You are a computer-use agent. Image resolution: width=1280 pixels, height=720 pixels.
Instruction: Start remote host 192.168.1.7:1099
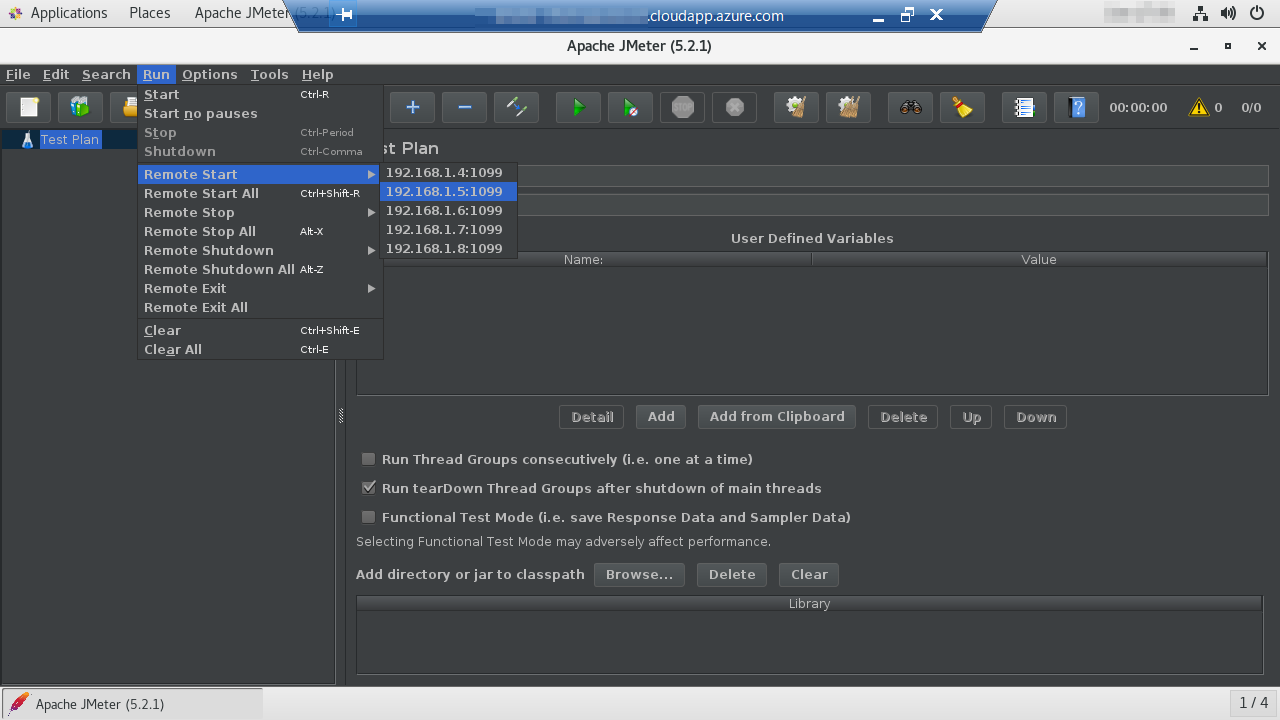(x=448, y=229)
